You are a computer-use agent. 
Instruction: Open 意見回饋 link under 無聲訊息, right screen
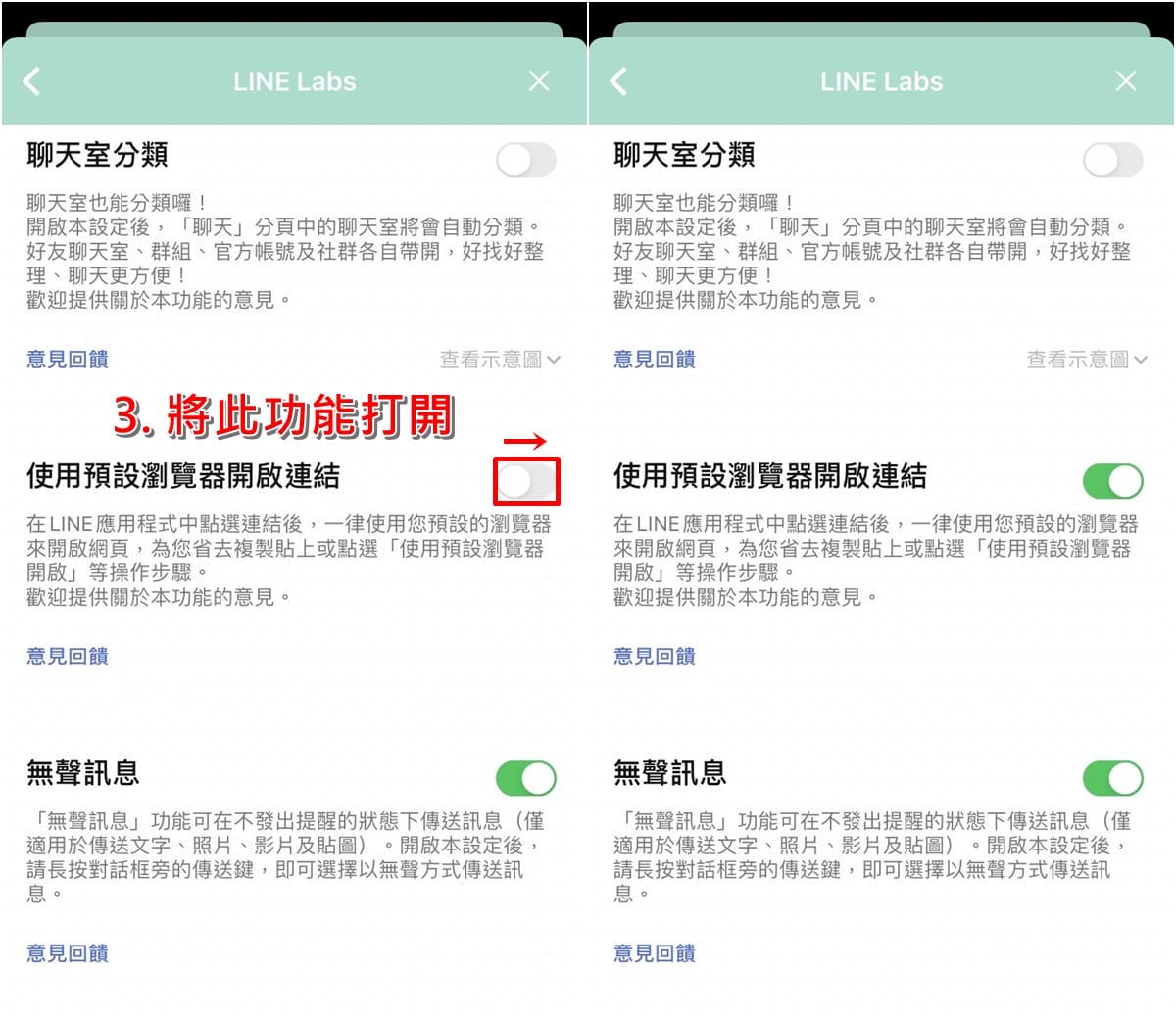(655, 953)
